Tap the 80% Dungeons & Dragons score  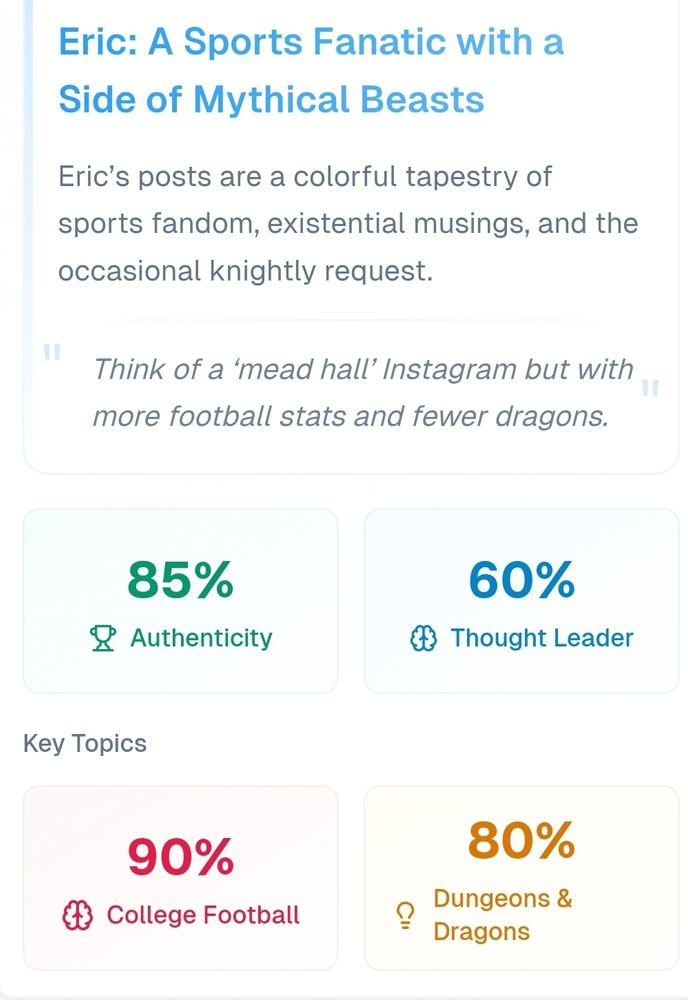click(521, 840)
